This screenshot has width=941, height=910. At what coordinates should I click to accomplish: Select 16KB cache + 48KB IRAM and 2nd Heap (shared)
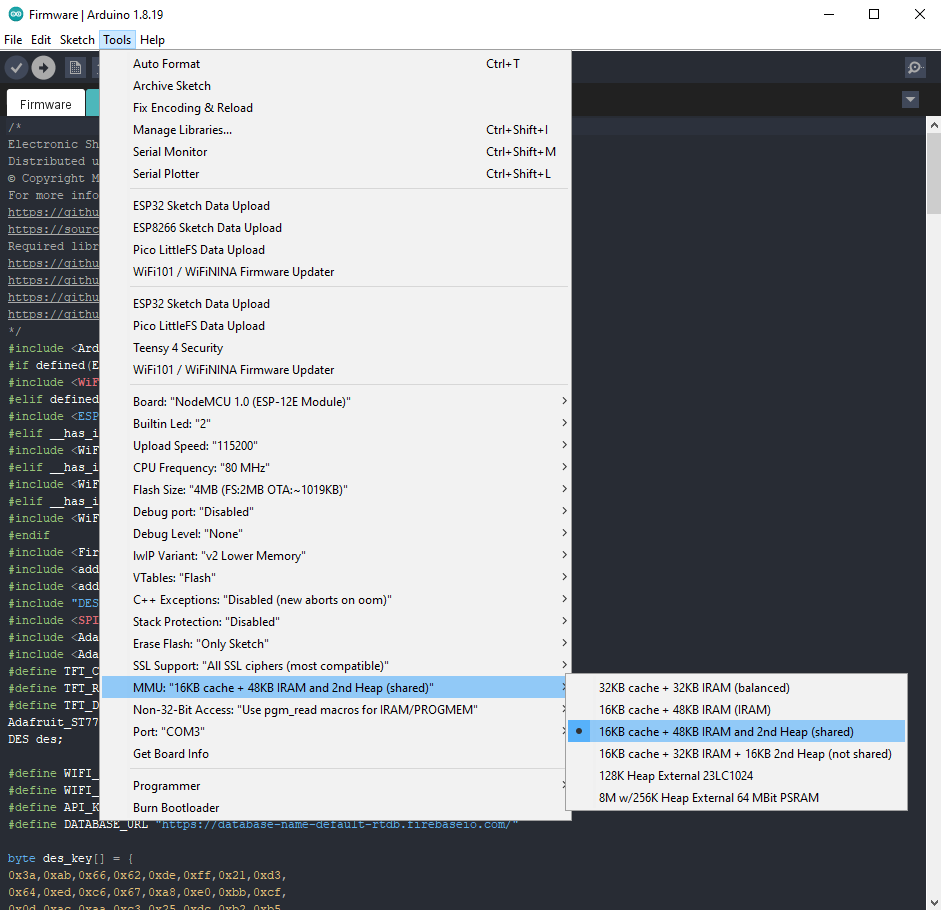[x=737, y=731]
